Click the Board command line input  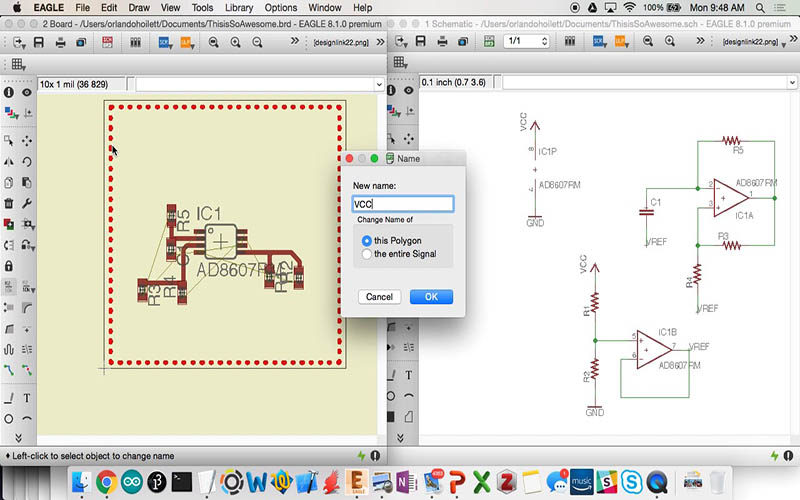(256, 84)
